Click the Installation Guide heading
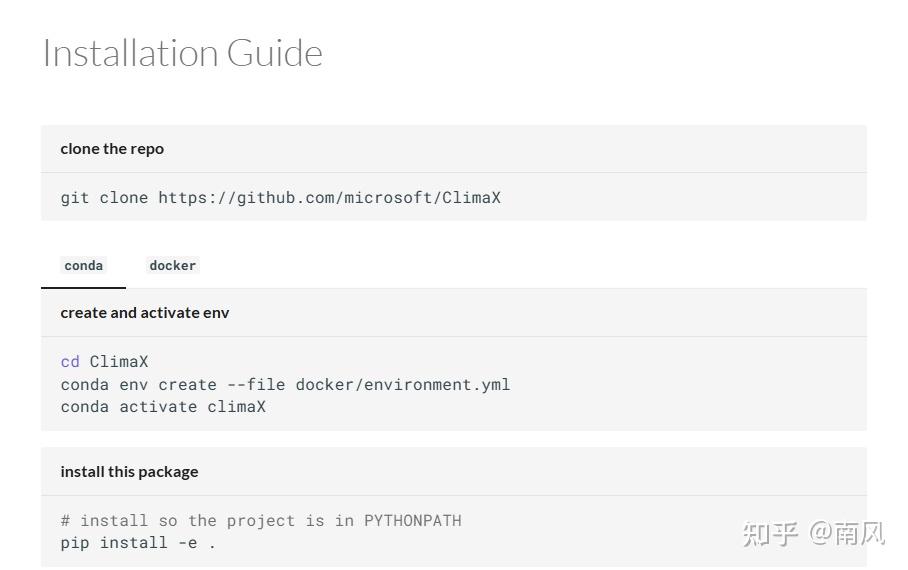 (x=182, y=53)
